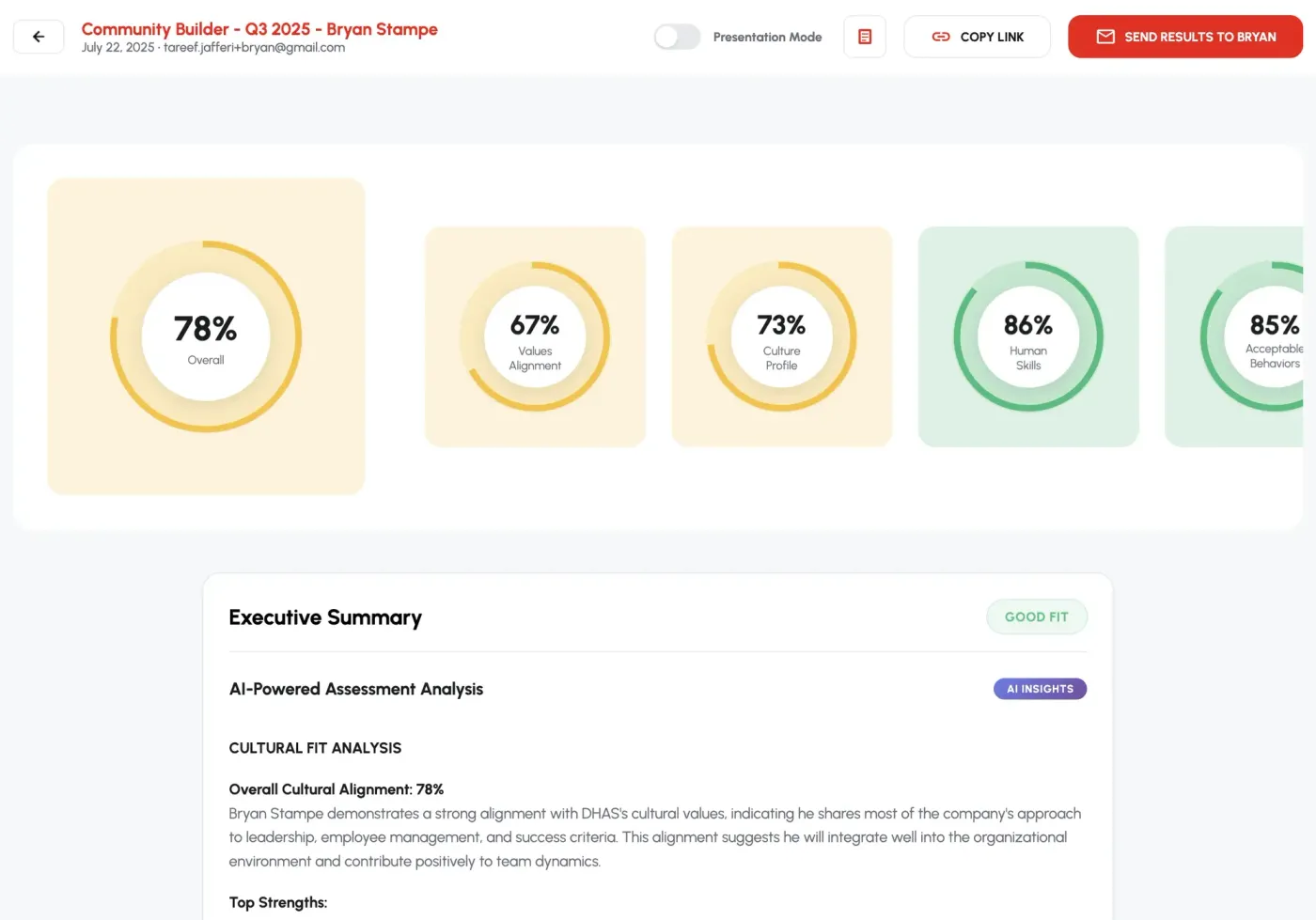Select the Overall Cultural Alignment 78% line
1316x920 pixels.
[336, 789]
